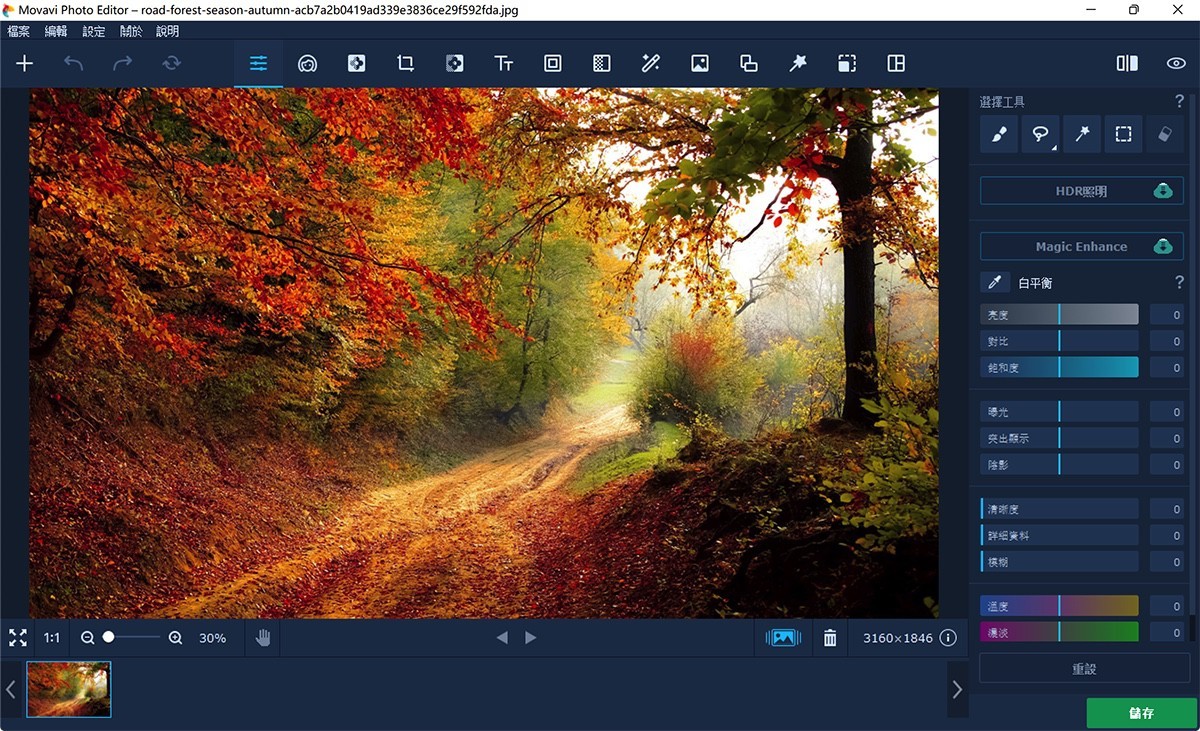
Task: Select the Eraser in the selection tools panel
Action: 1164,133
